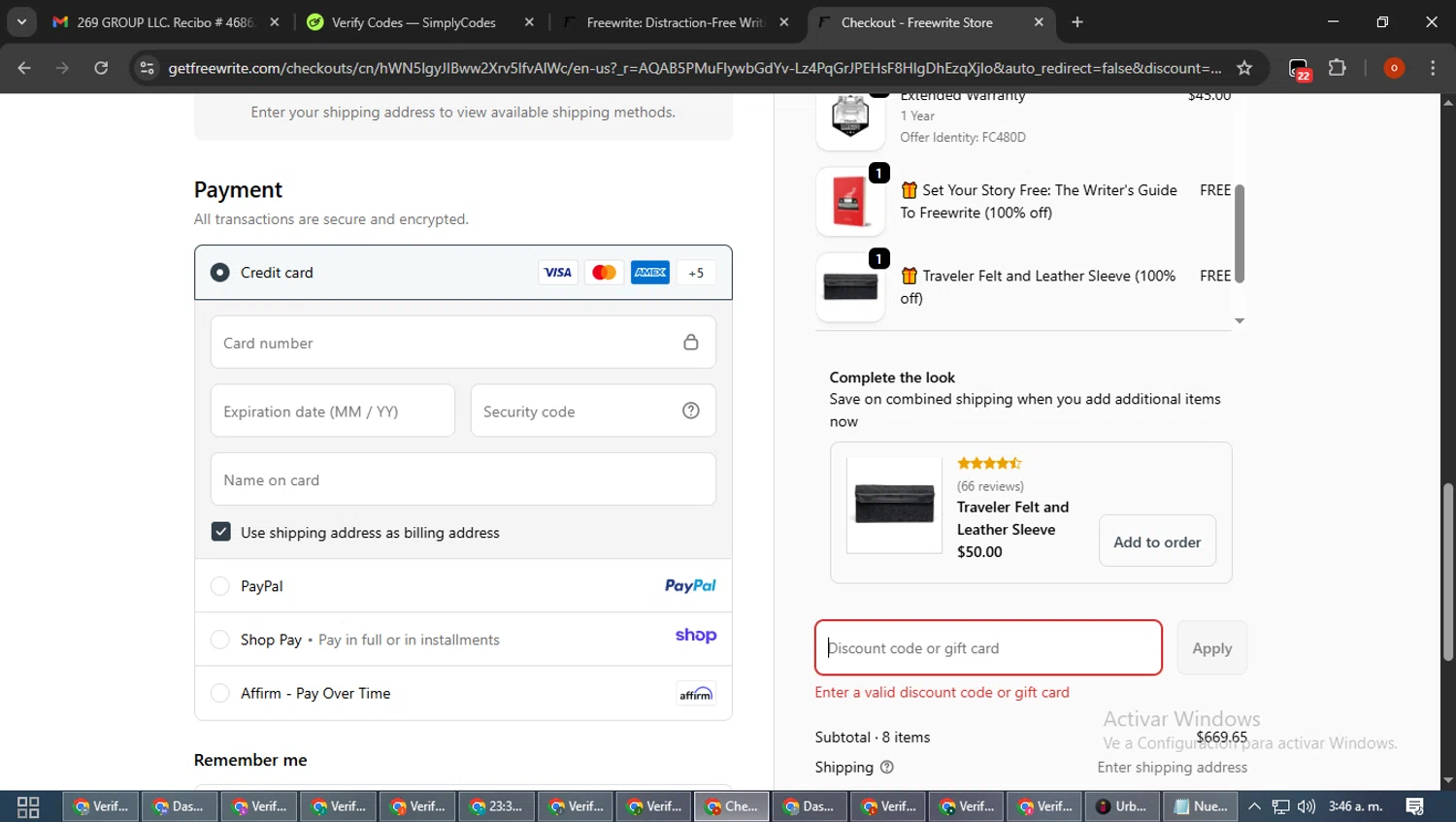
Task: View site information icon in address bar
Action: [x=147, y=68]
